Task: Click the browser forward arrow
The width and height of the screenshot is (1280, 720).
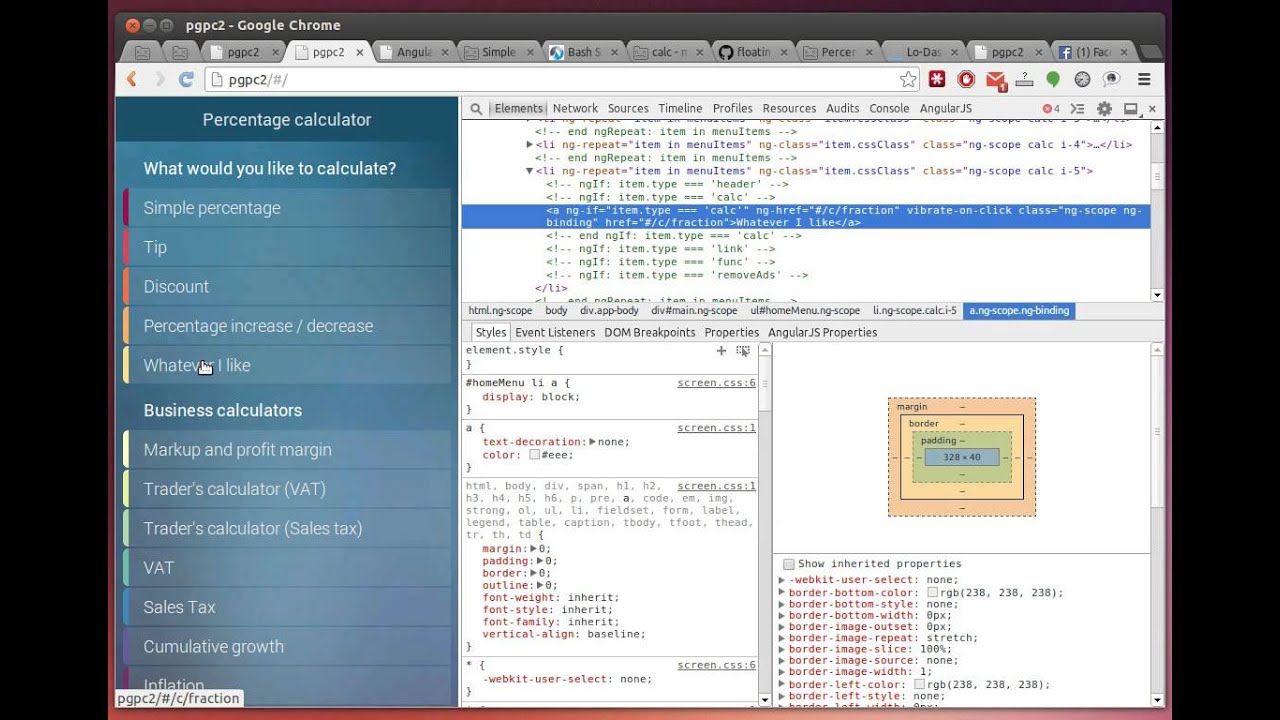Action: coord(159,80)
